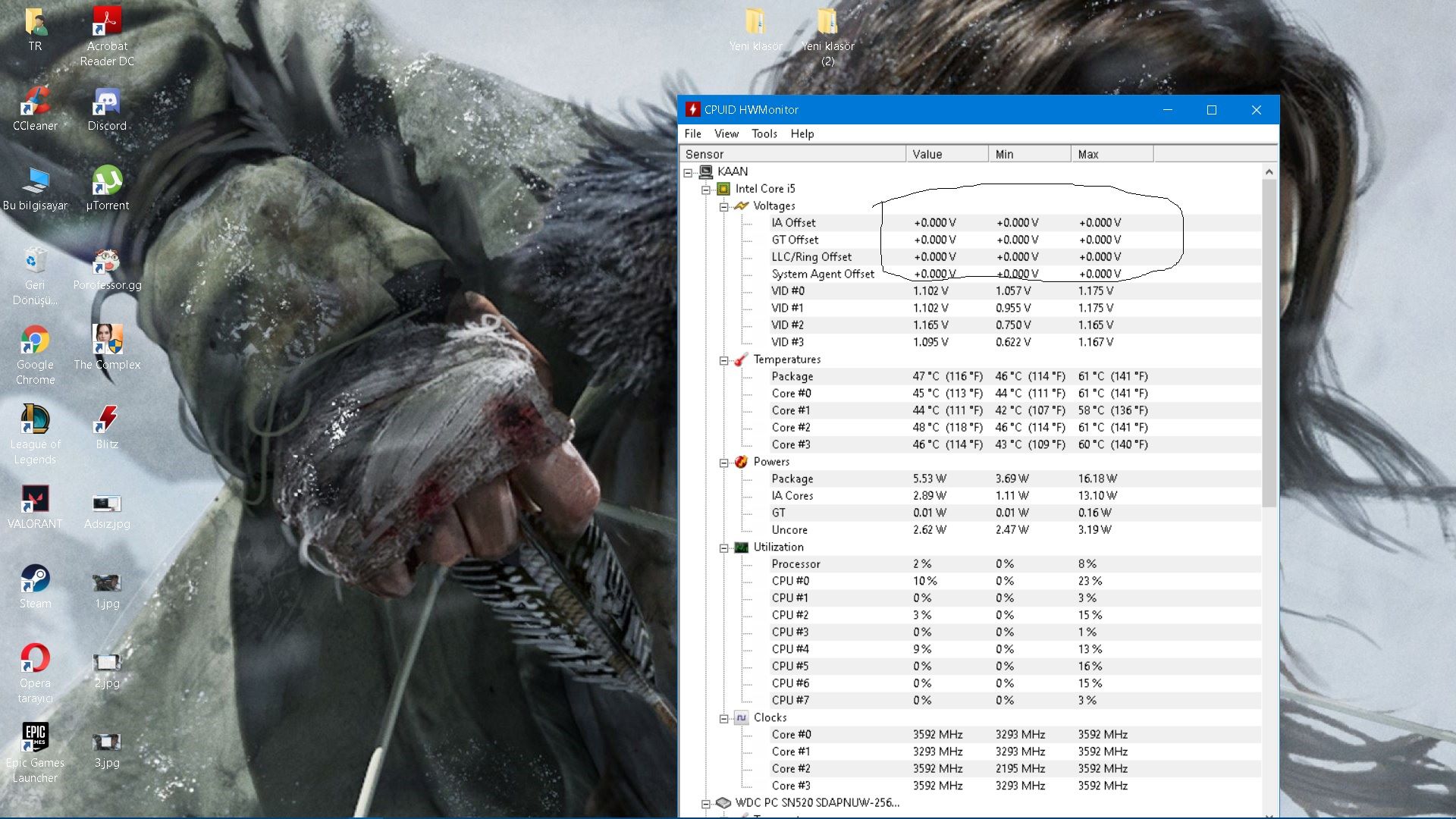Image resolution: width=1456 pixels, height=819 pixels.
Task: Click the vertical scrollbar thumb
Action: 1269,341
